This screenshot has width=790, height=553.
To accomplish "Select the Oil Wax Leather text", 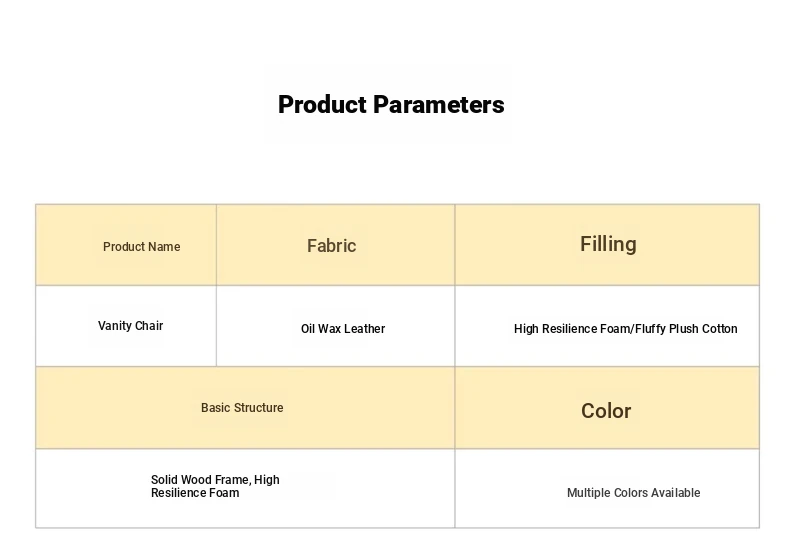I will coord(342,329).
